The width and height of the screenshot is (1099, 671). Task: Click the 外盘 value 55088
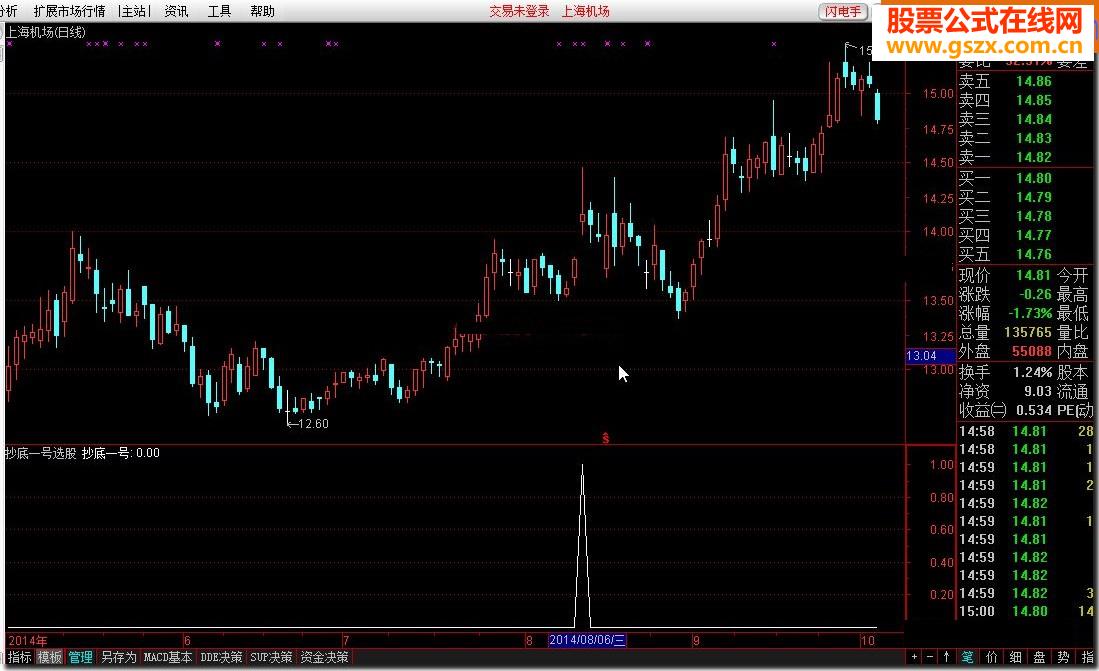click(x=1032, y=351)
